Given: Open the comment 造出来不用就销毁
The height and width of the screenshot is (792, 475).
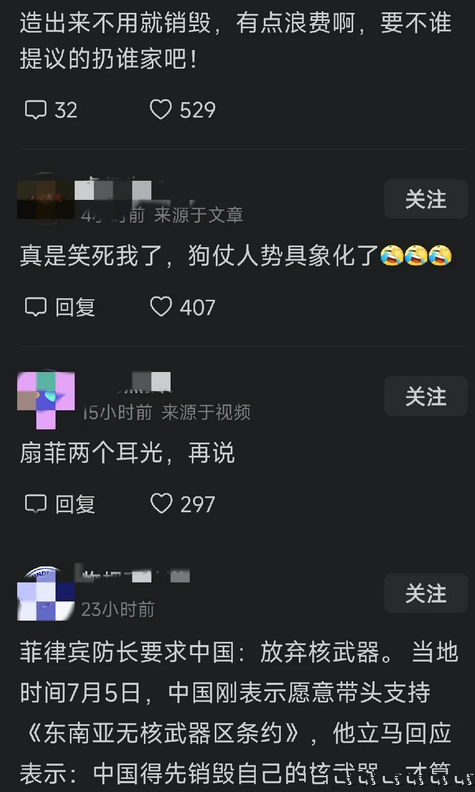Looking at the screenshot, I should pyautogui.click(x=235, y=42).
